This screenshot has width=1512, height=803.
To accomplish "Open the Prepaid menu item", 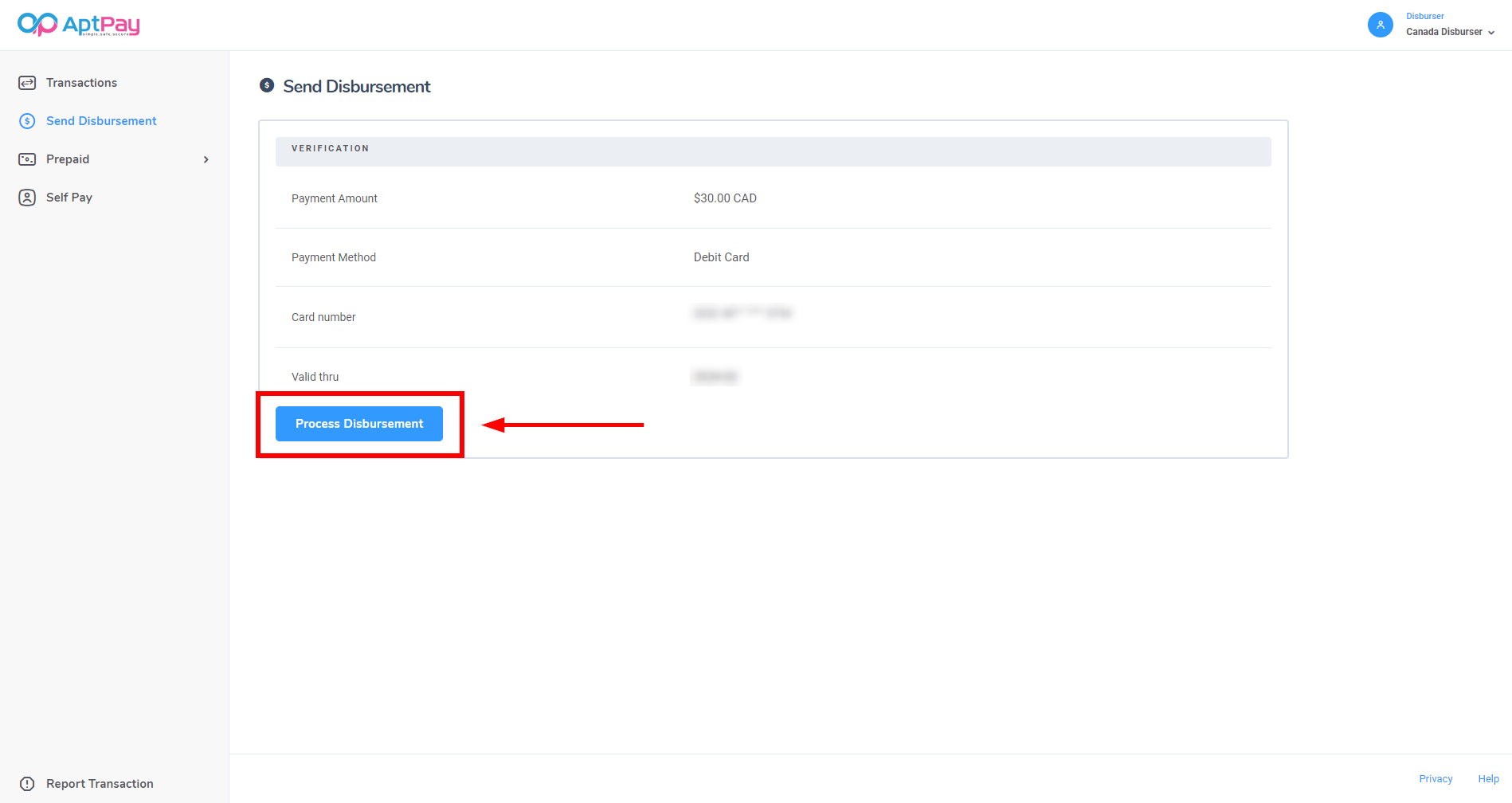I will (68, 159).
